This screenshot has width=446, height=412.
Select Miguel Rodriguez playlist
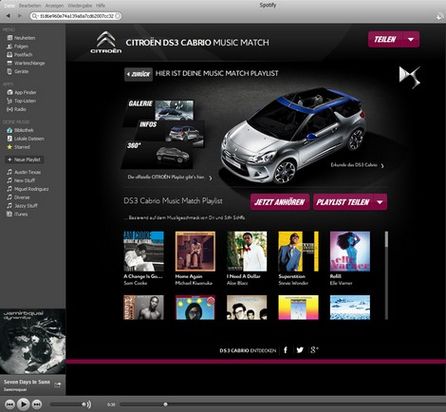(x=28, y=189)
